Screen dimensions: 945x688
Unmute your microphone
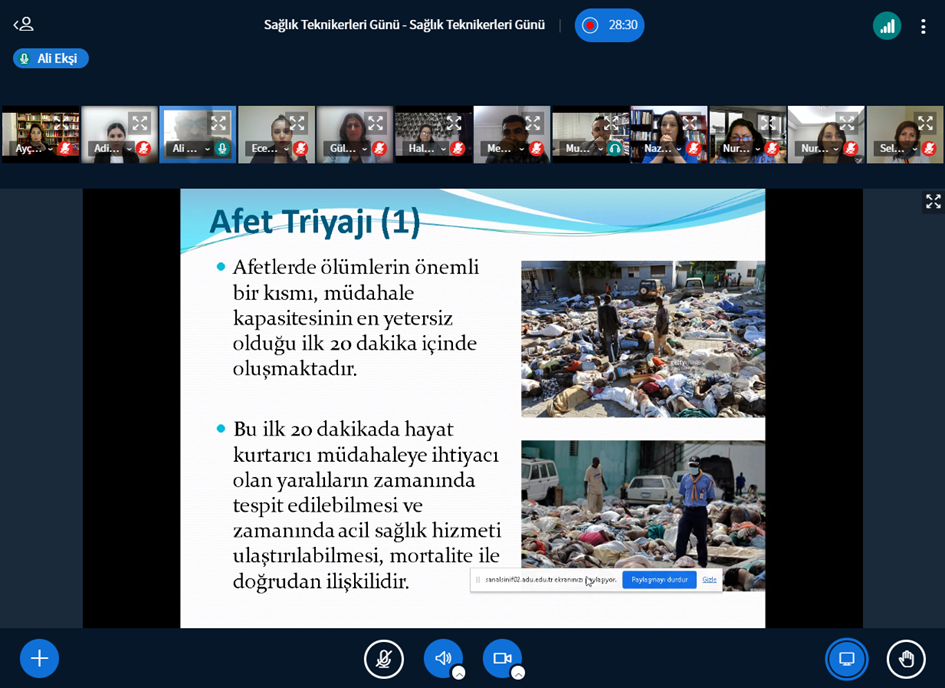pyautogui.click(x=384, y=659)
